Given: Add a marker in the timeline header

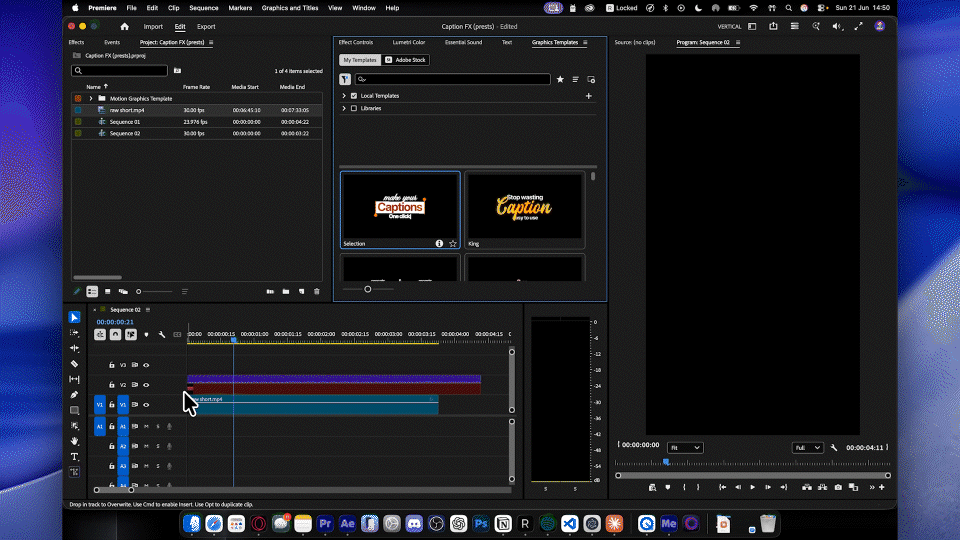Looking at the screenshot, I should [146, 335].
